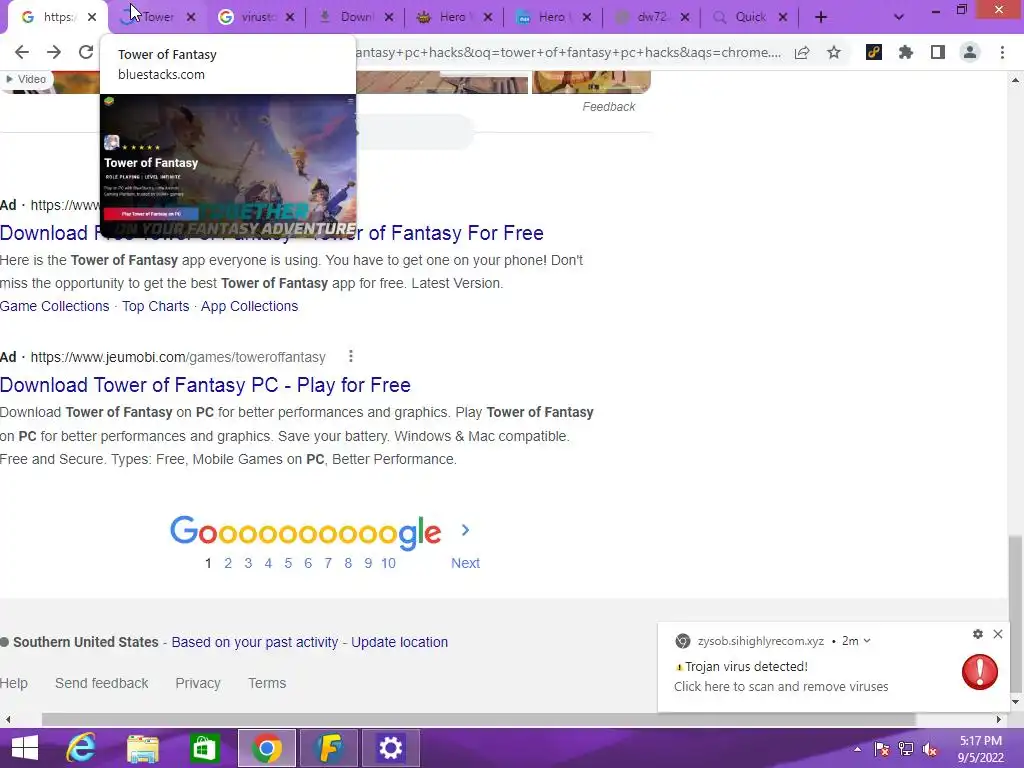Close the active Google search tab
Screen dimensions: 1024x768
(x=92, y=18)
